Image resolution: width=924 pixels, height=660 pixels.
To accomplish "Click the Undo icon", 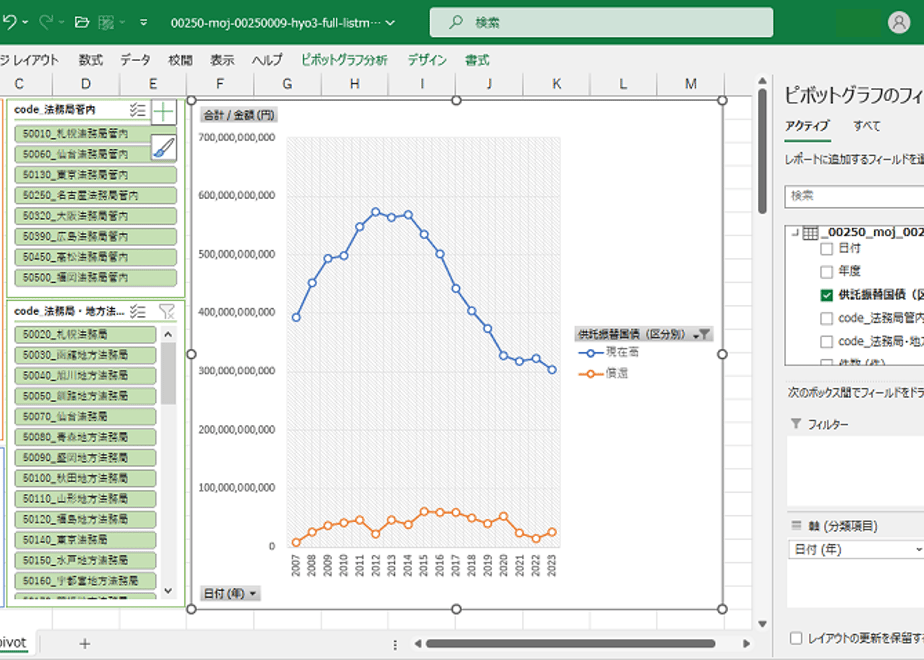I will click(x=9, y=22).
